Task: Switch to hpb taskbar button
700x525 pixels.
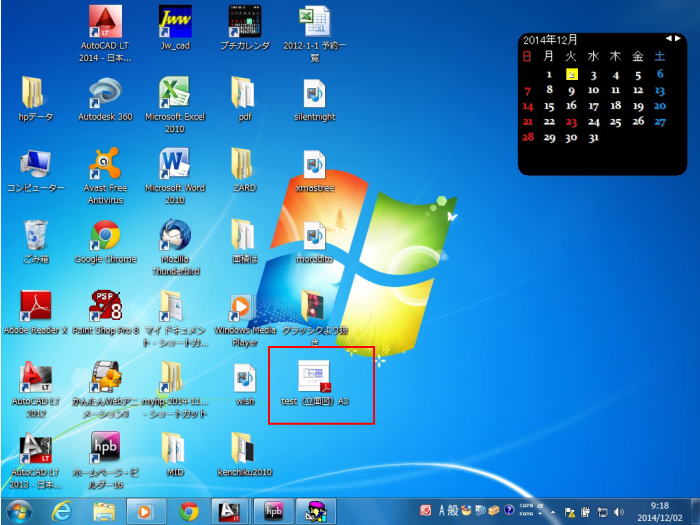Action: (273, 512)
